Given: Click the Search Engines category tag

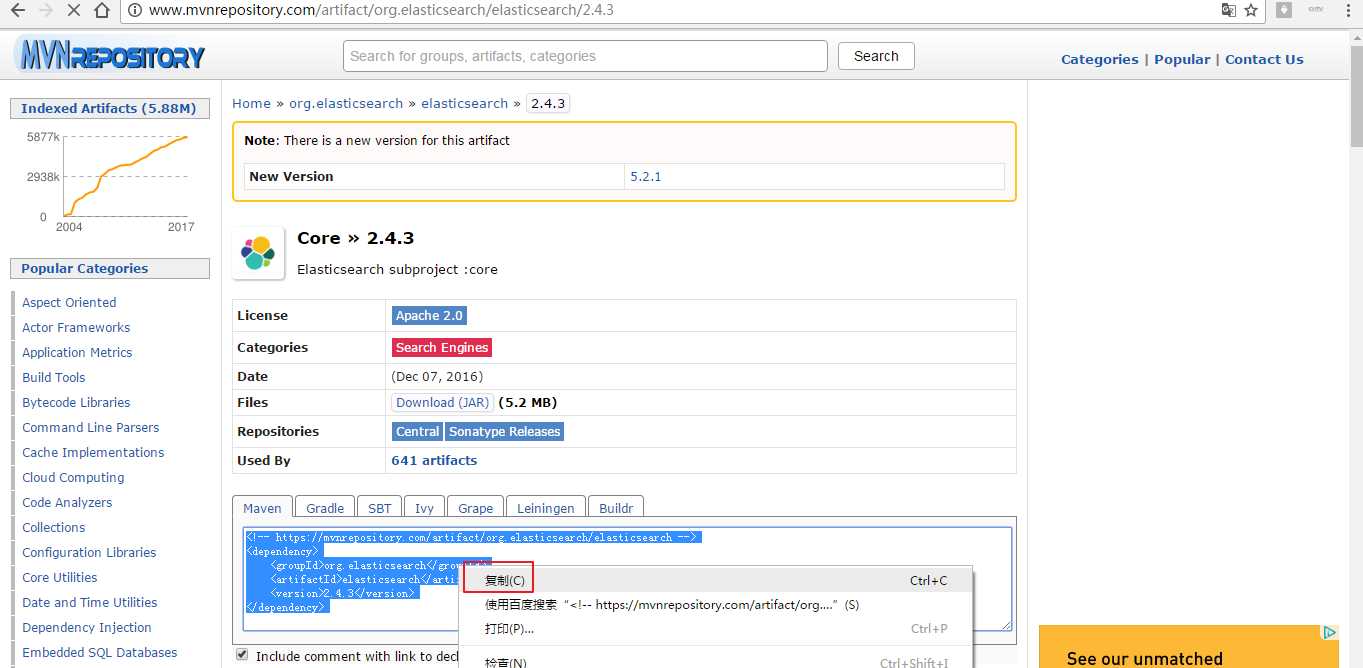Looking at the screenshot, I should 442,347.
